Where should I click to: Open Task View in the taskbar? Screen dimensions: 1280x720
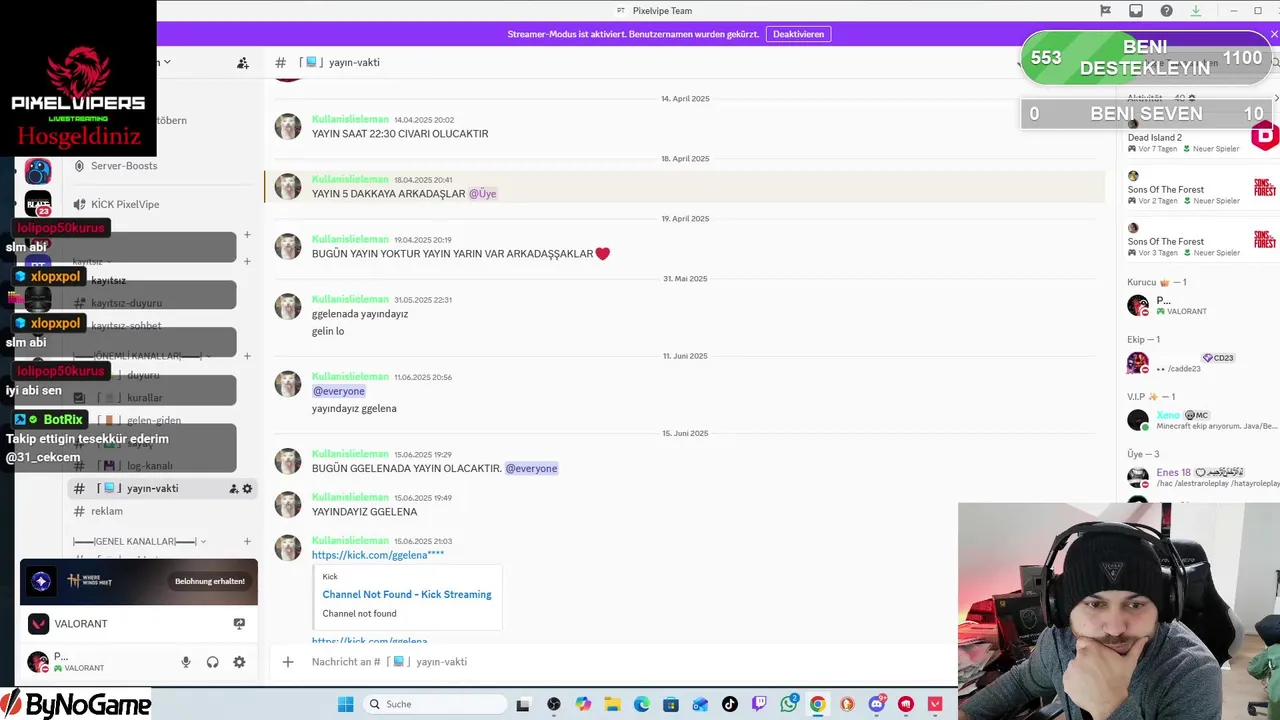pyautogui.click(x=522, y=704)
